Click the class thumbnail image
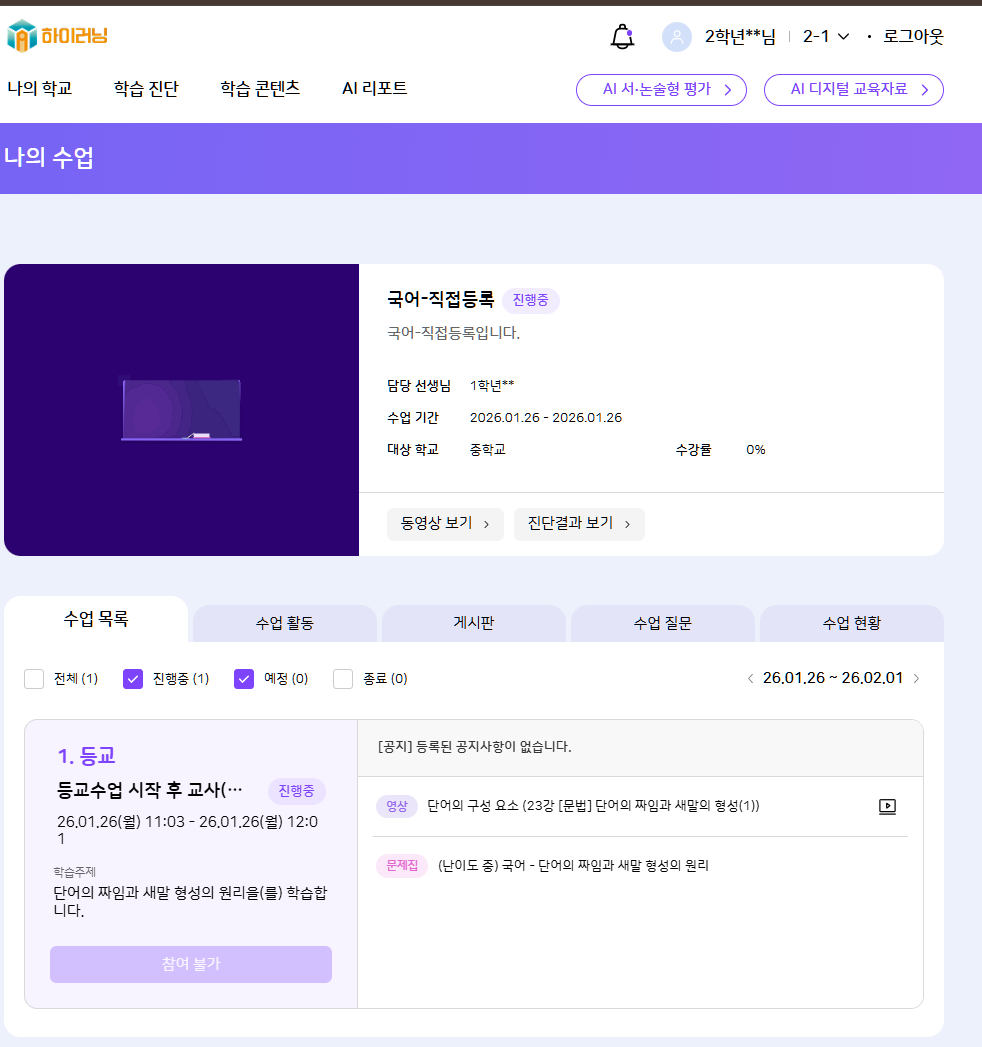 pos(181,410)
